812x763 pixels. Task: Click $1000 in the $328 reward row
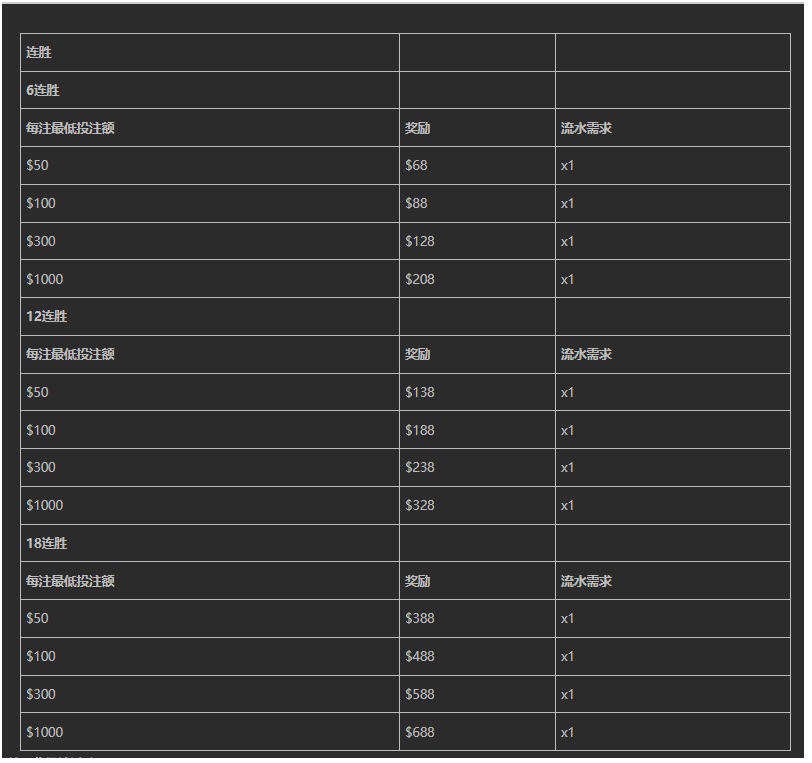coord(44,505)
